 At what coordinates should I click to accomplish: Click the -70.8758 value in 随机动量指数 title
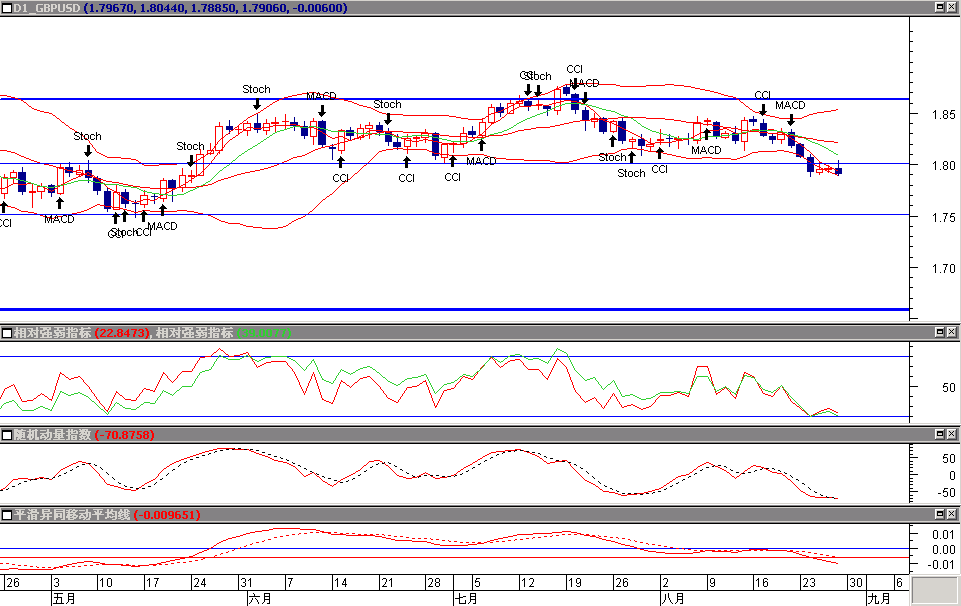pos(123,435)
